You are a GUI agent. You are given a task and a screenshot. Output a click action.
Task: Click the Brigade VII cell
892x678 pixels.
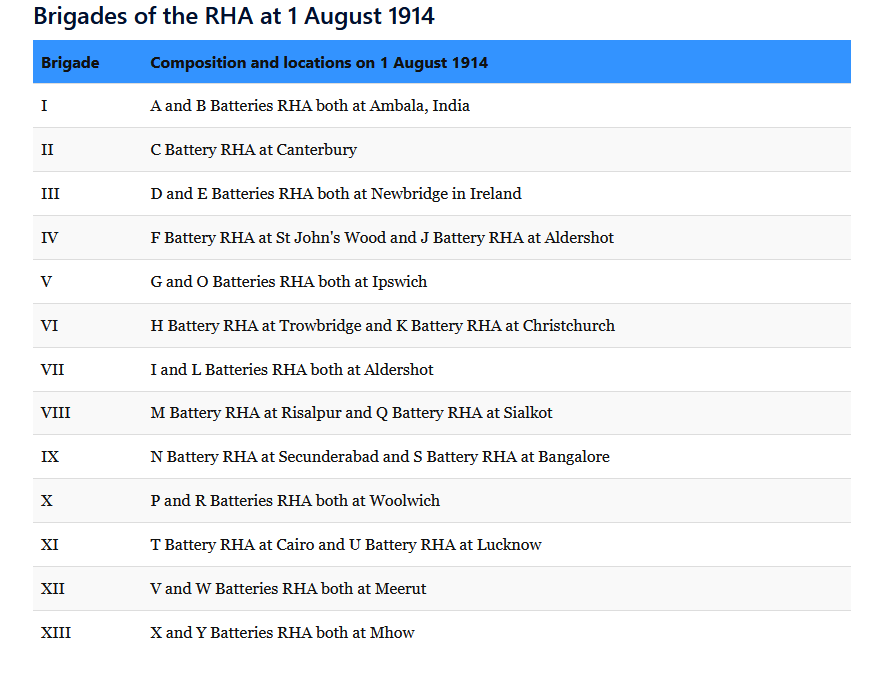click(52, 370)
